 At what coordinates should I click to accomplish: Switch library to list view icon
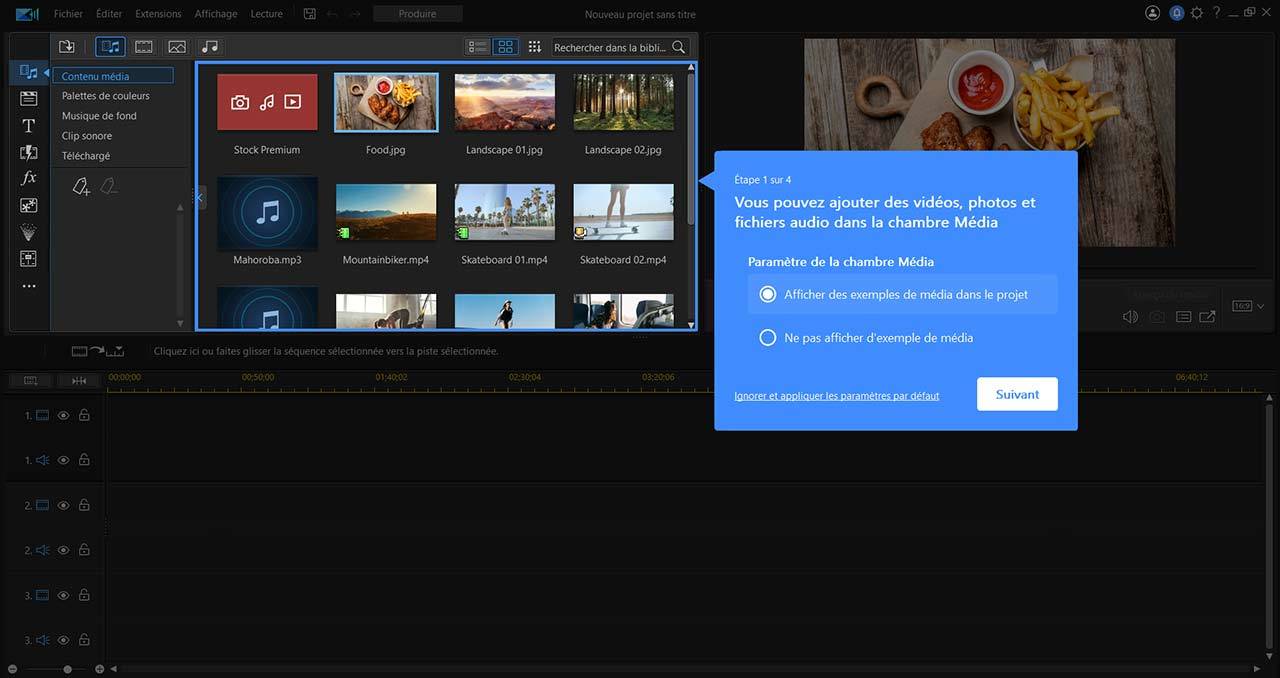pyautogui.click(x=477, y=47)
